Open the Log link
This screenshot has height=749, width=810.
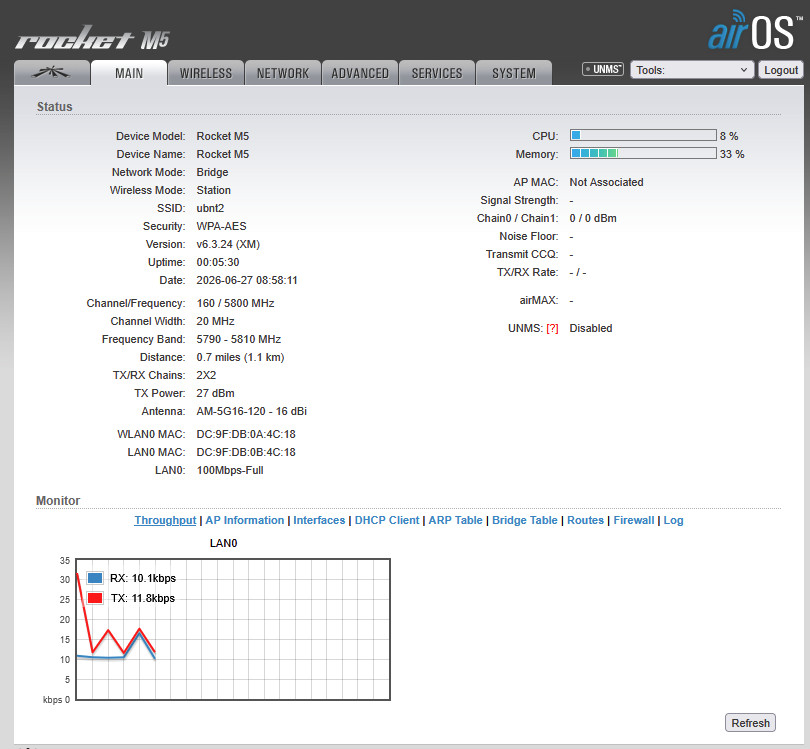[674, 520]
